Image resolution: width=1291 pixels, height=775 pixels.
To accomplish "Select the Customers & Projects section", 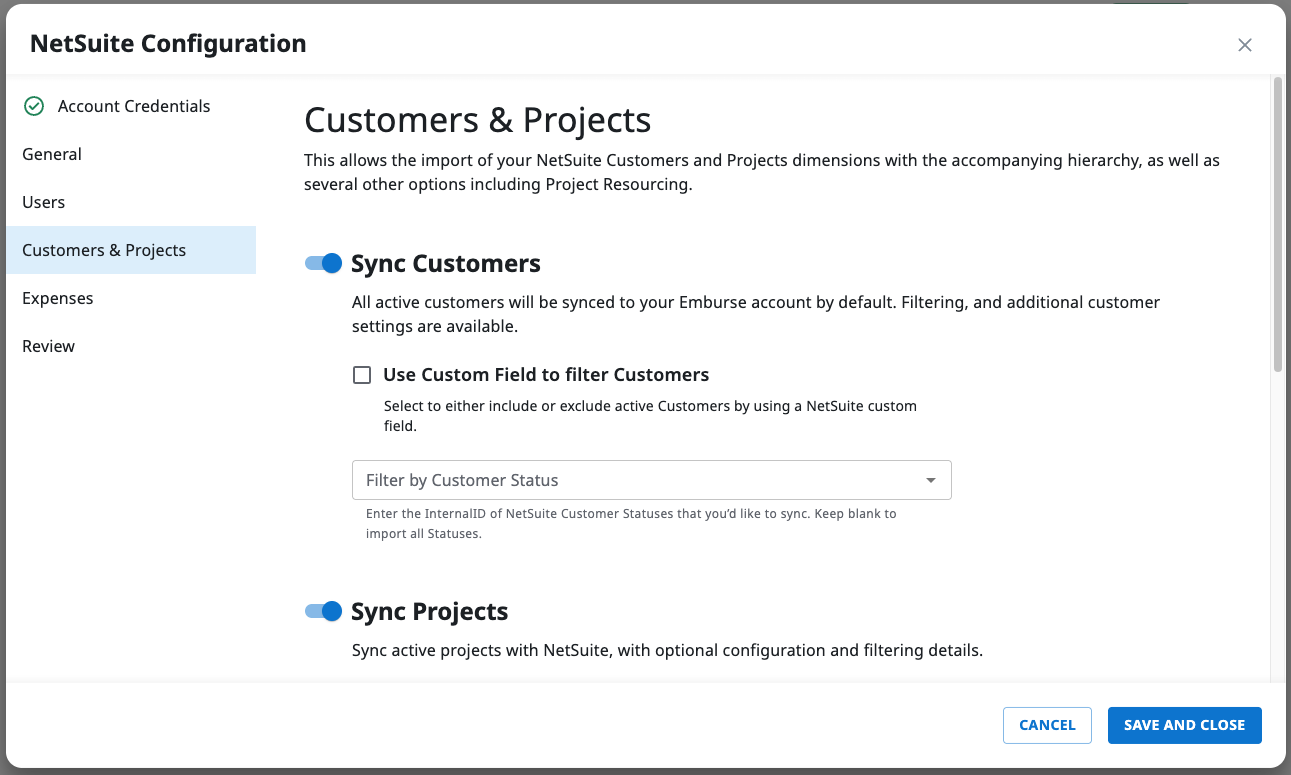I will click(131, 250).
